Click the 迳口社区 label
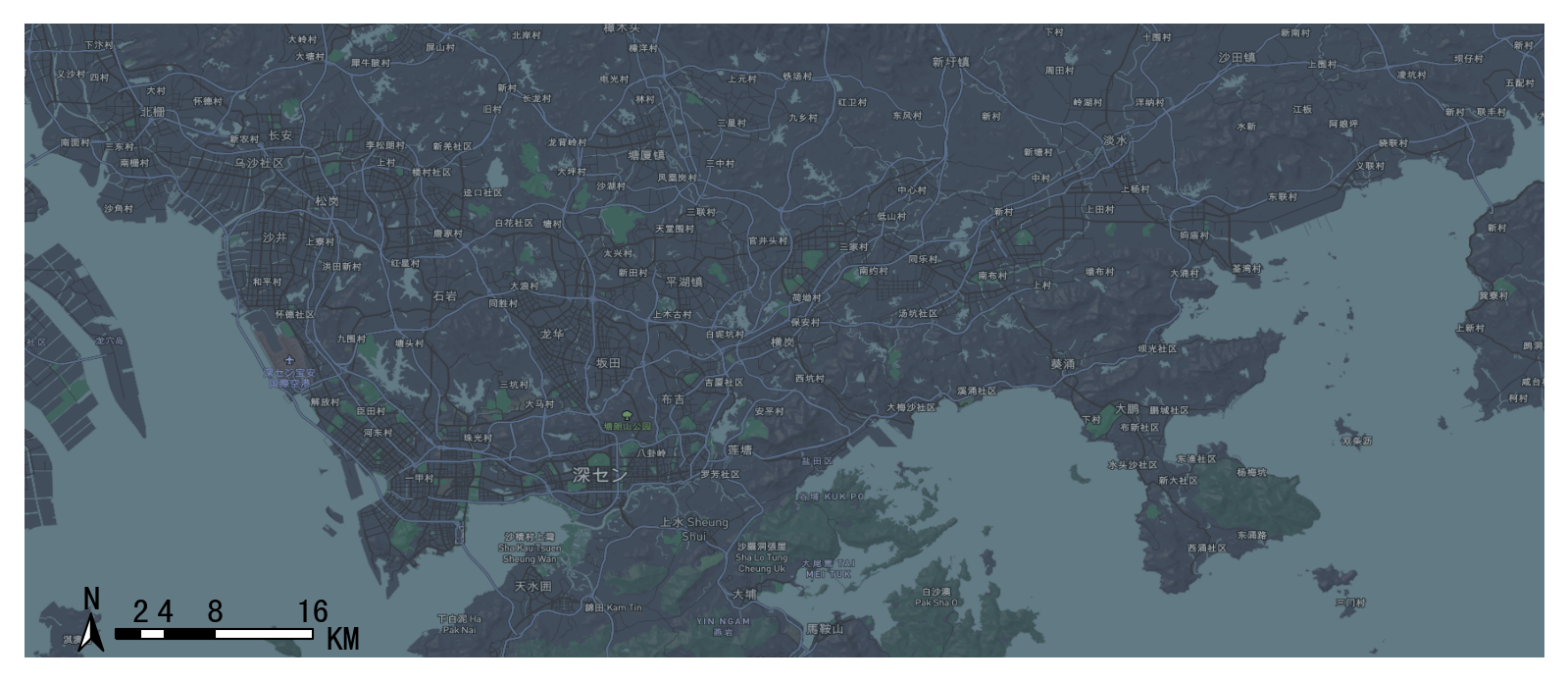1568x682 pixels. pos(482,192)
